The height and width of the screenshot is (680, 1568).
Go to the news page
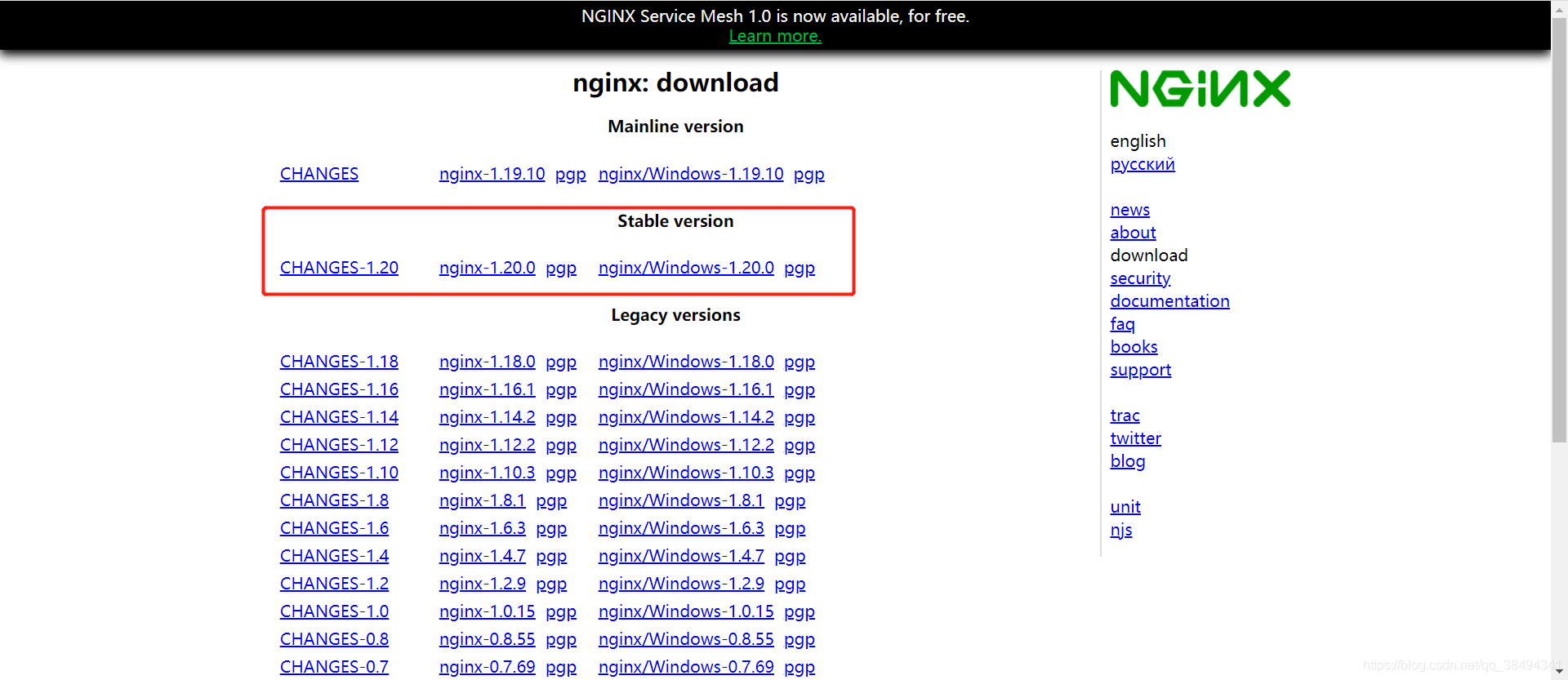coord(1129,210)
